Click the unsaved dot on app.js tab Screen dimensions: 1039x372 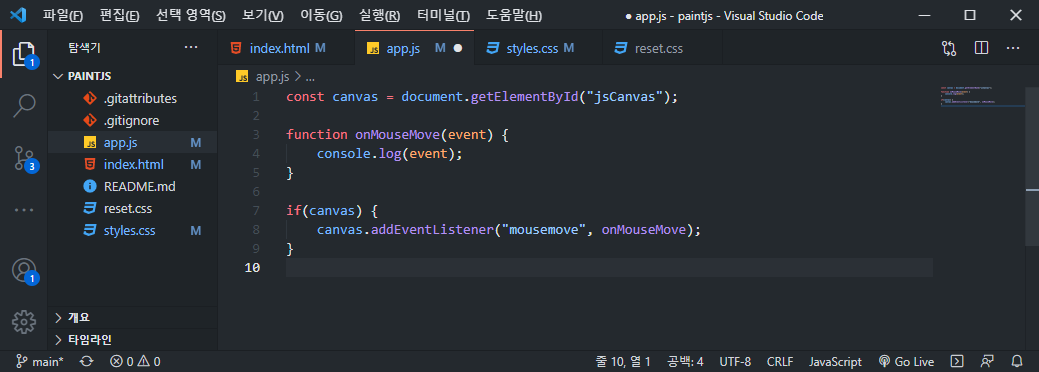(x=457, y=48)
